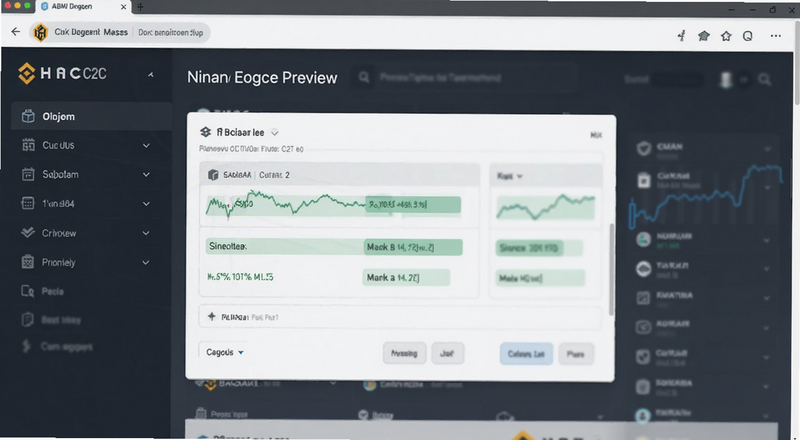Click the sparkle icon beside Pelissa
The image size is (800, 440).
coord(211,316)
